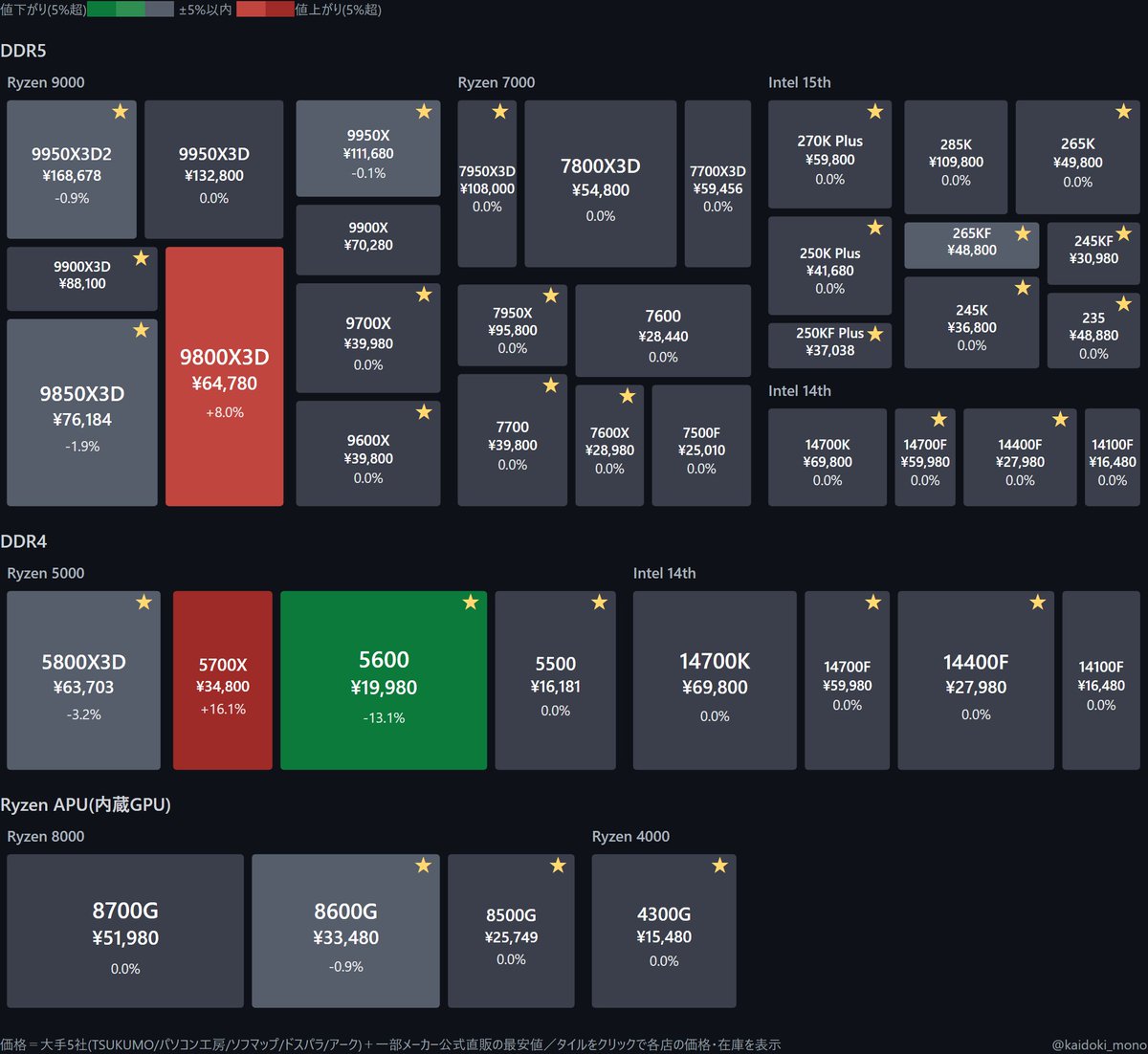
Task: Click the Ryzen 5000 group label
Action: tap(46, 573)
